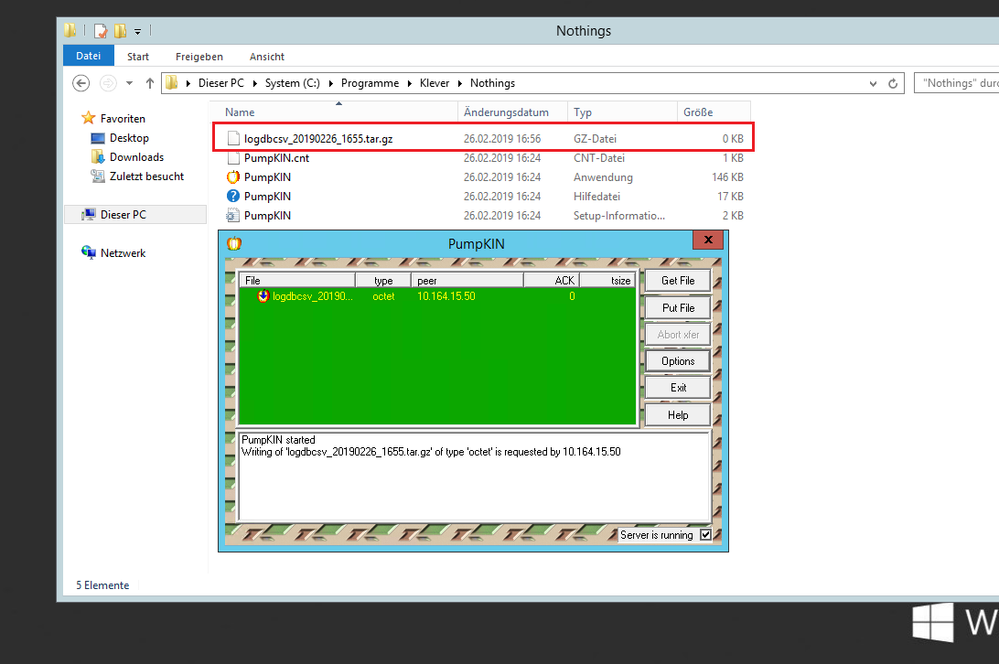999x664 pixels.
Task: Expand the Quick Access Toolbar customize arrow
Action: click(x=138, y=31)
